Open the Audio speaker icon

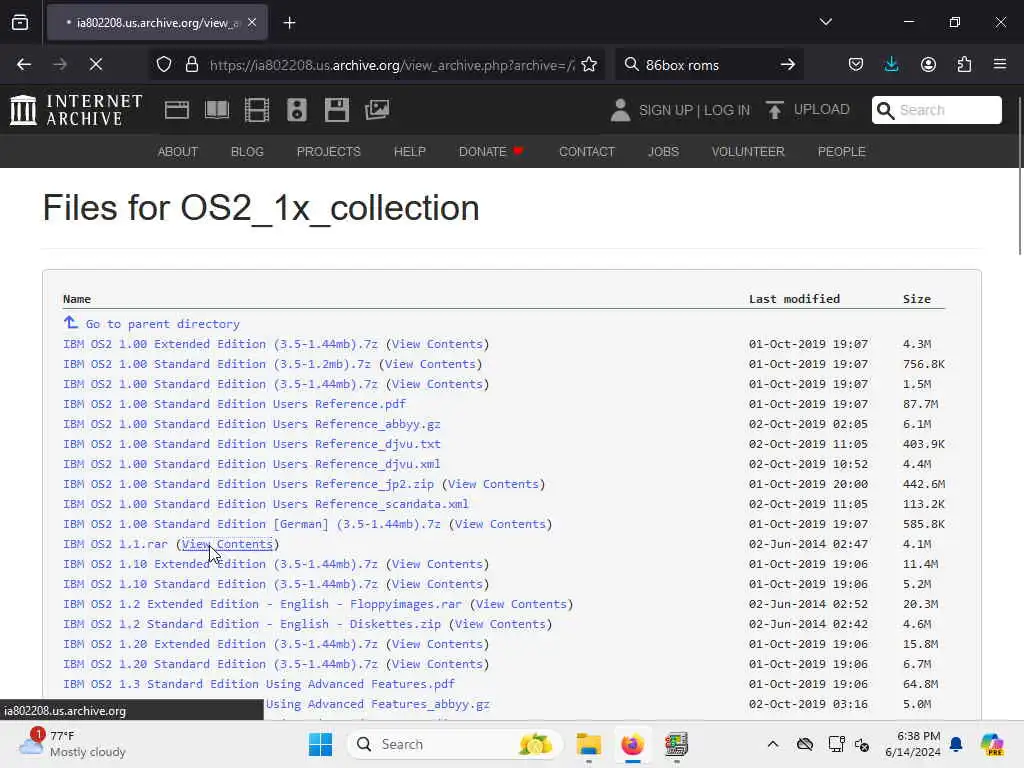tap(296, 110)
